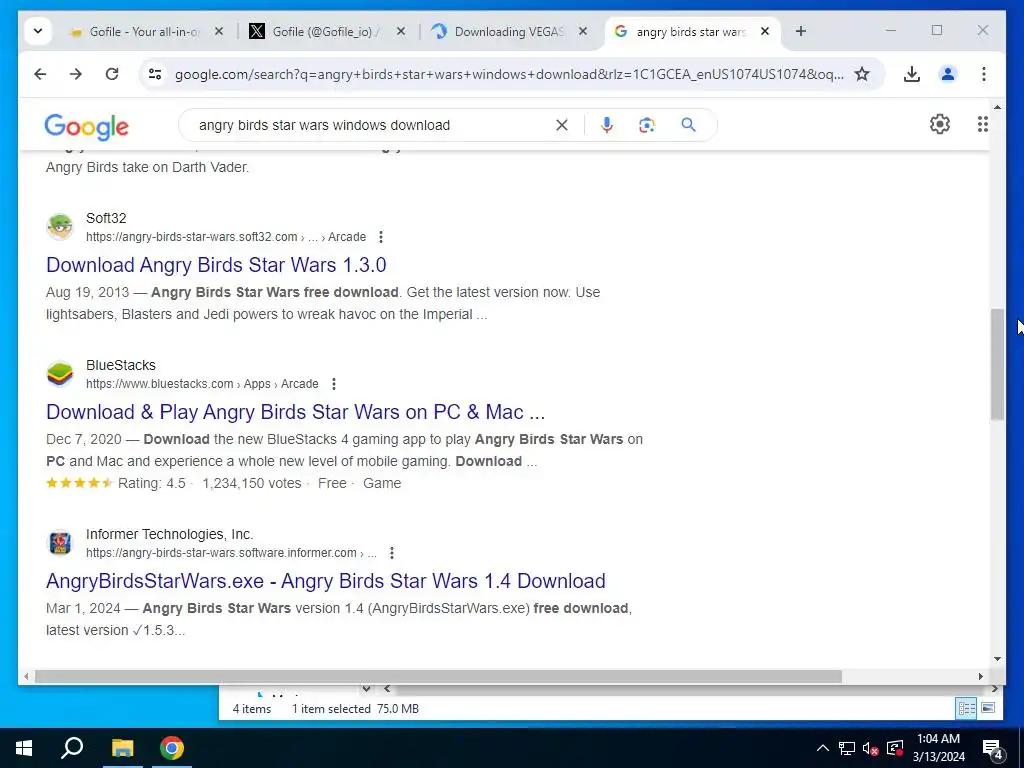The height and width of the screenshot is (768, 1024).
Task: View site information icon in address bar
Action: (155, 74)
